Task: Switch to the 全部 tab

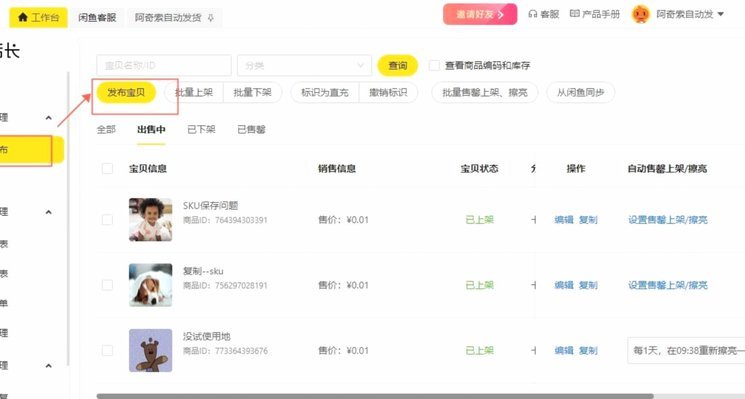Action: (x=106, y=129)
